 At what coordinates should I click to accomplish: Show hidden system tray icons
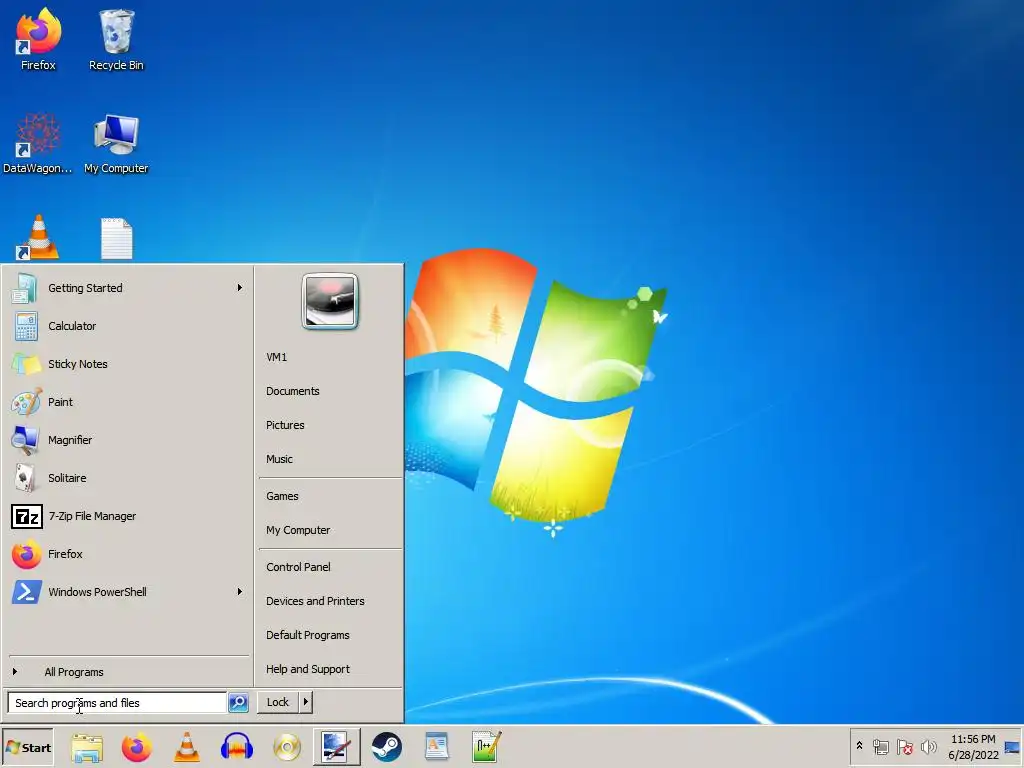click(859, 746)
